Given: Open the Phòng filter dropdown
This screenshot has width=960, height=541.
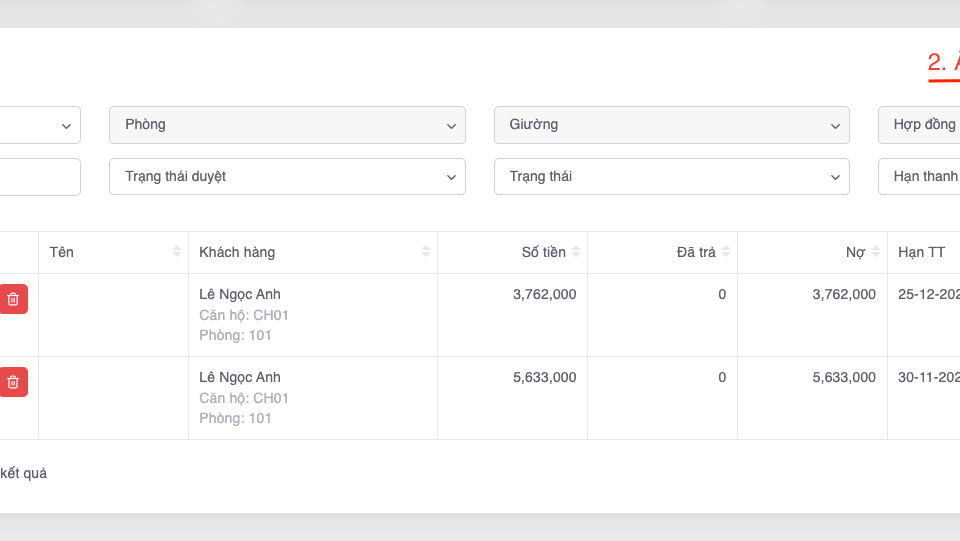Looking at the screenshot, I should point(287,125).
